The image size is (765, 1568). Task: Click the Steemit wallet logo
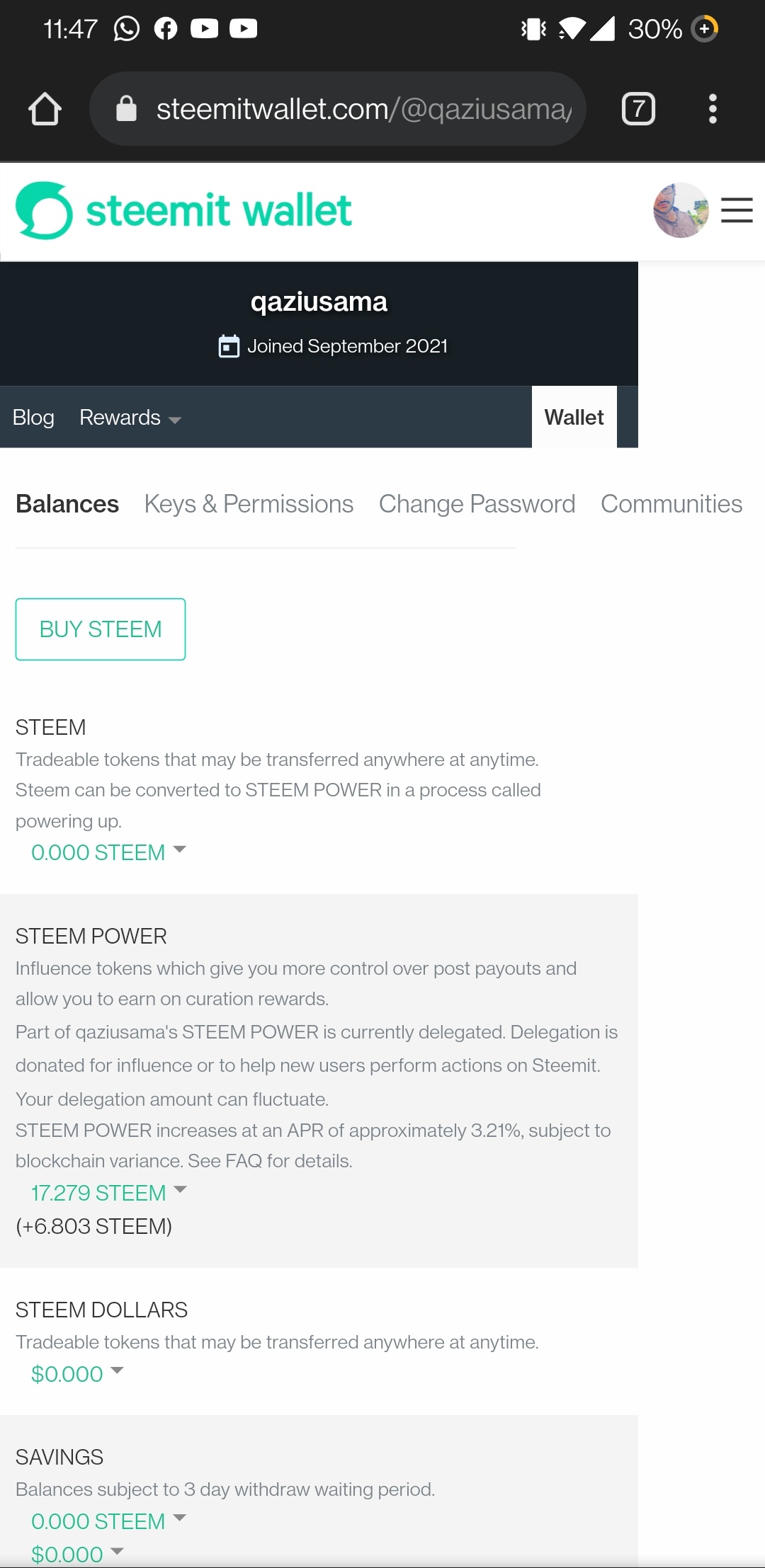(x=183, y=211)
